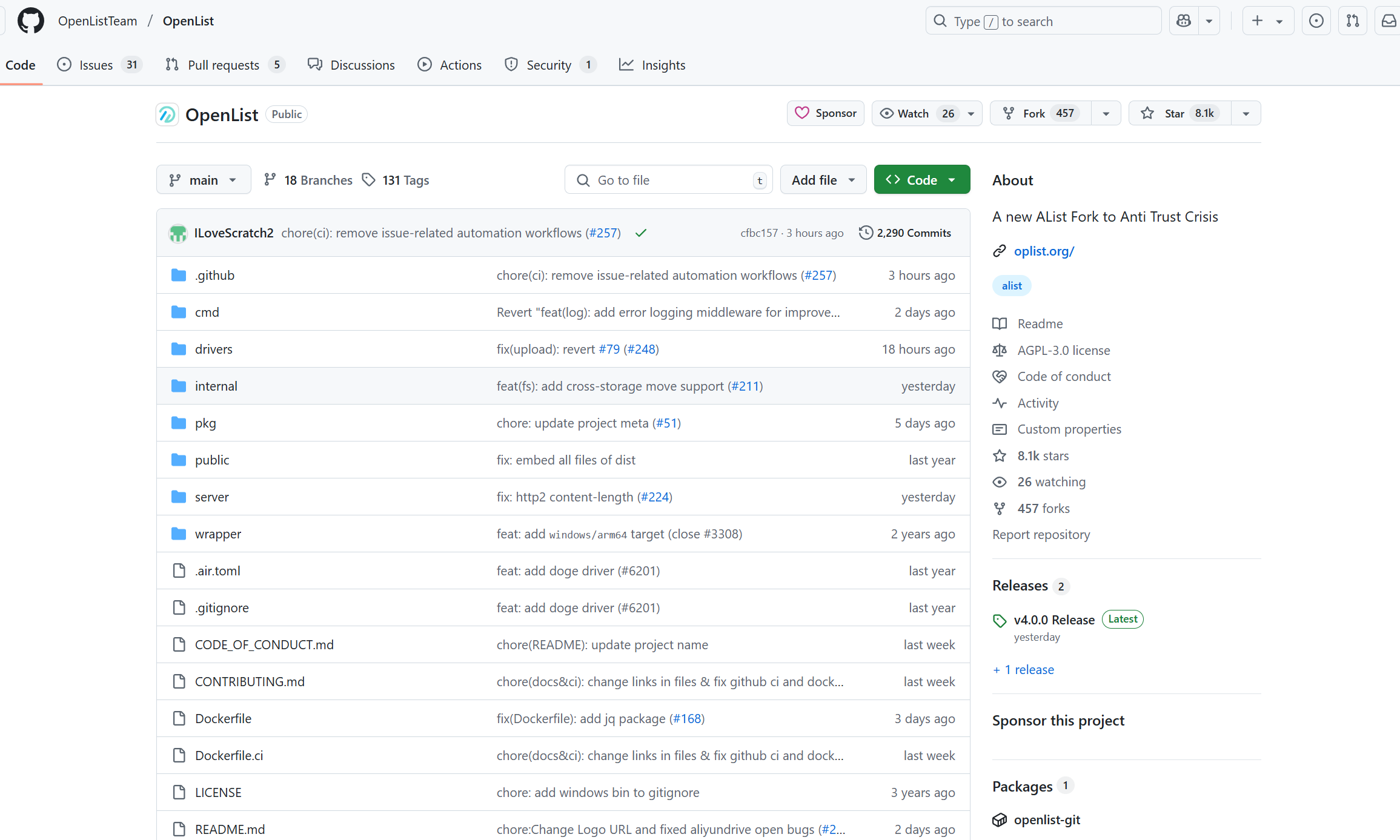
Task: Open the .github folder
Action: click(x=215, y=275)
